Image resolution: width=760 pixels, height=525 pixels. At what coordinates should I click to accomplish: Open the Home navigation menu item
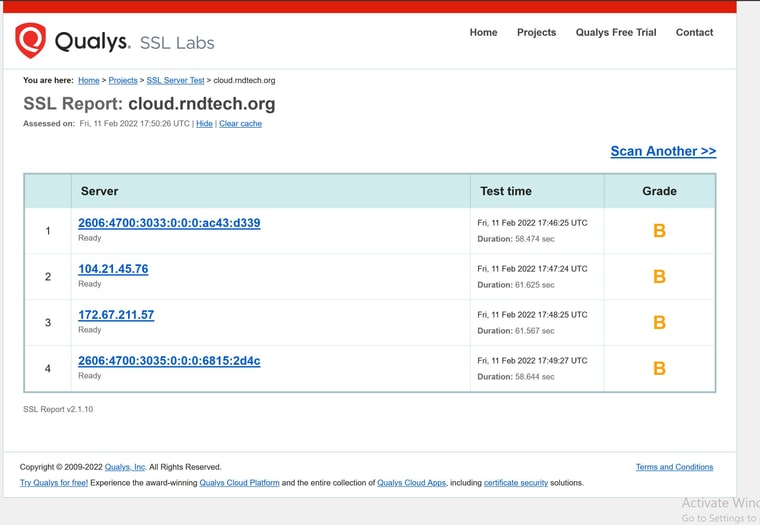pyautogui.click(x=483, y=32)
